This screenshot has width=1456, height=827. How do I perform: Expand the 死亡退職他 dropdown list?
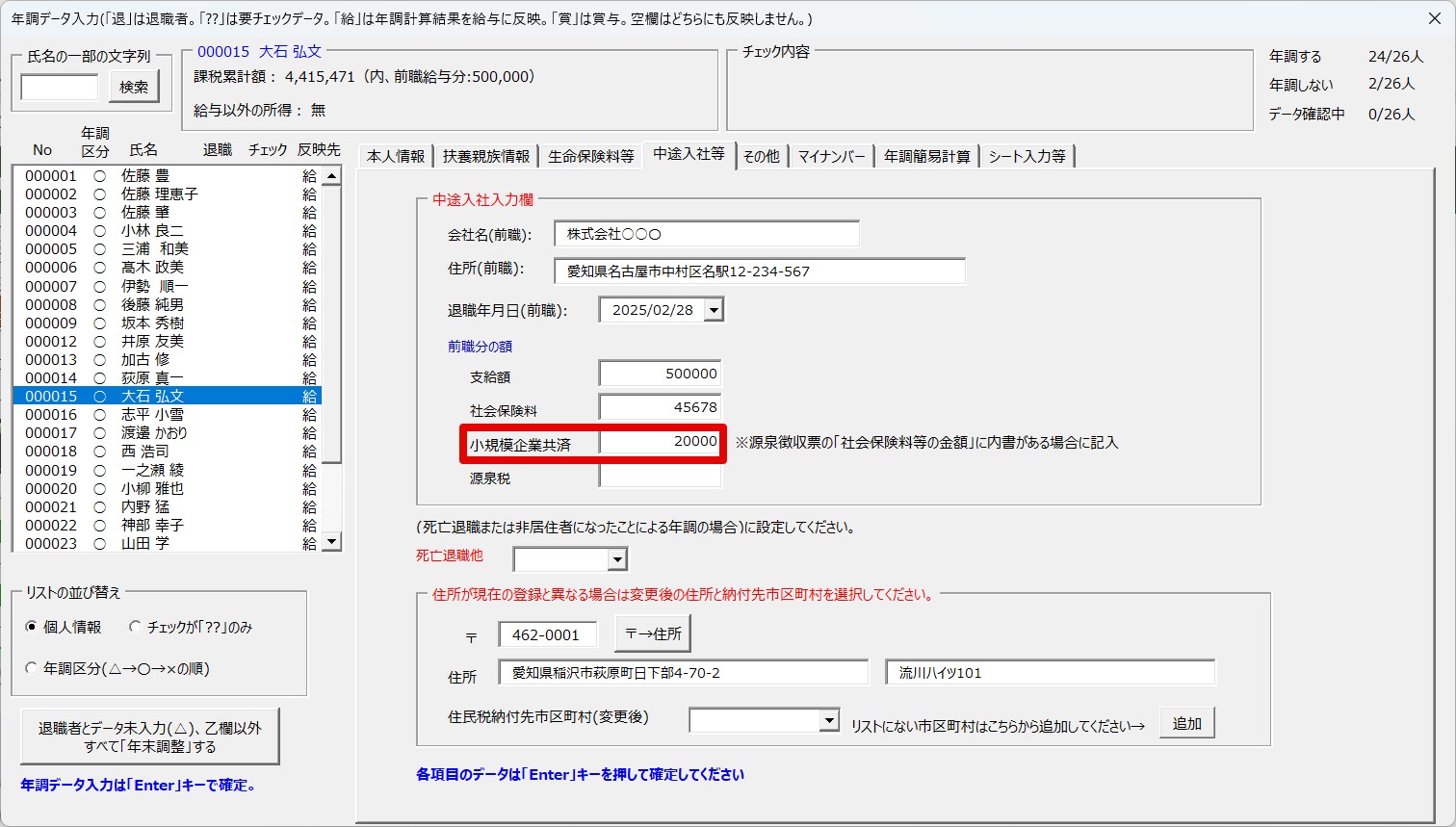(x=617, y=559)
